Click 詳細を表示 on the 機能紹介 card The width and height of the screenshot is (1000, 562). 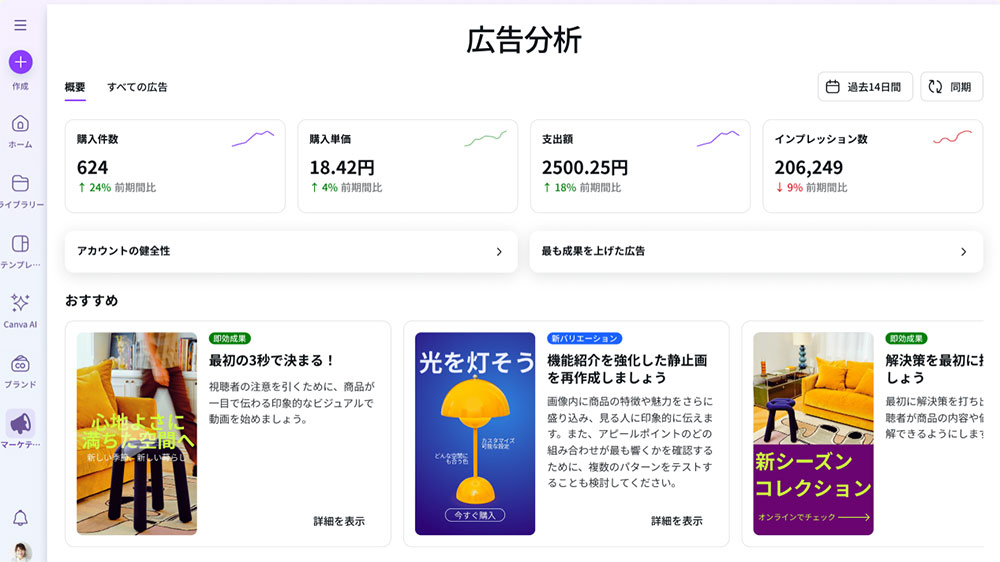[x=677, y=521]
